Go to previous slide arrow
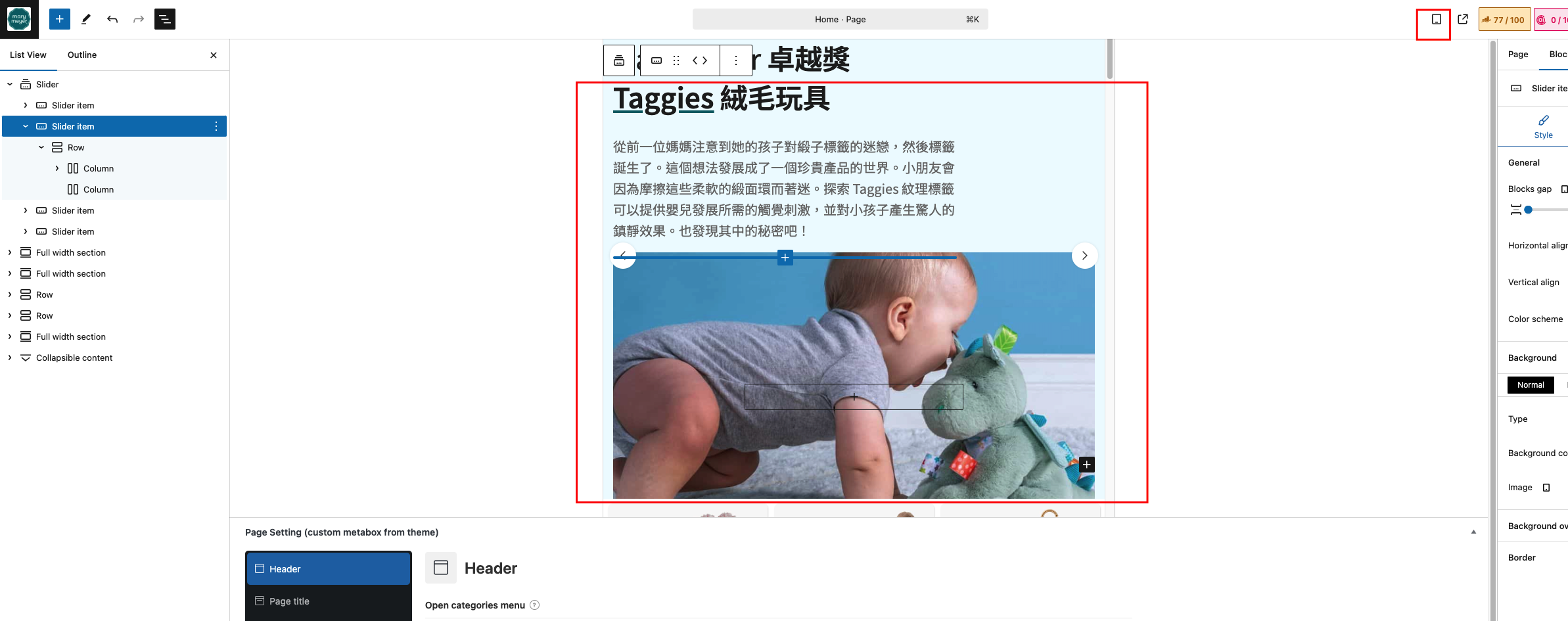Image resolution: width=1568 pixels, height=621 pixels. tap(623, 256)
